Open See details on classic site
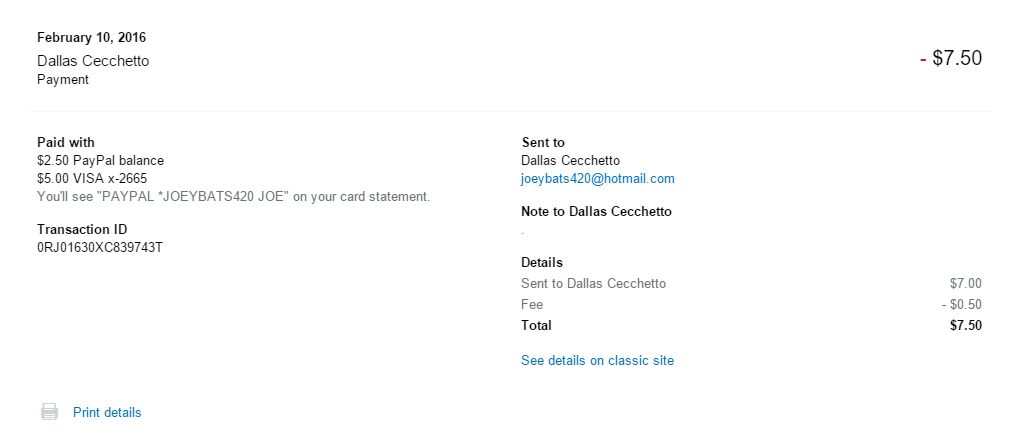This screenshot has height=439, width=1030. [x=597, y=360]
